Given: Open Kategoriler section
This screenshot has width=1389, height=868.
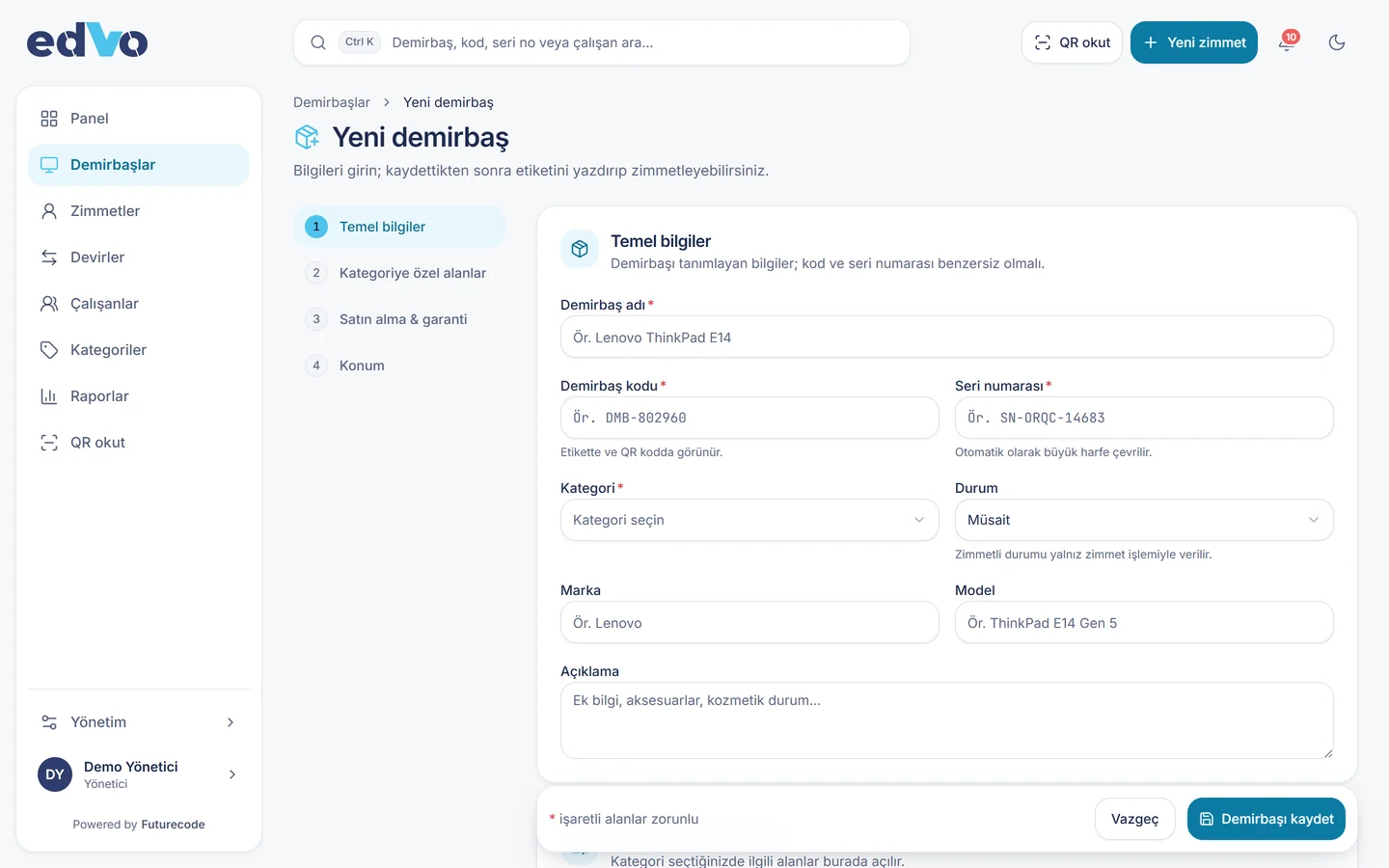Looking at the screenshot, I should pyautogui.click(x=139, y=350).
